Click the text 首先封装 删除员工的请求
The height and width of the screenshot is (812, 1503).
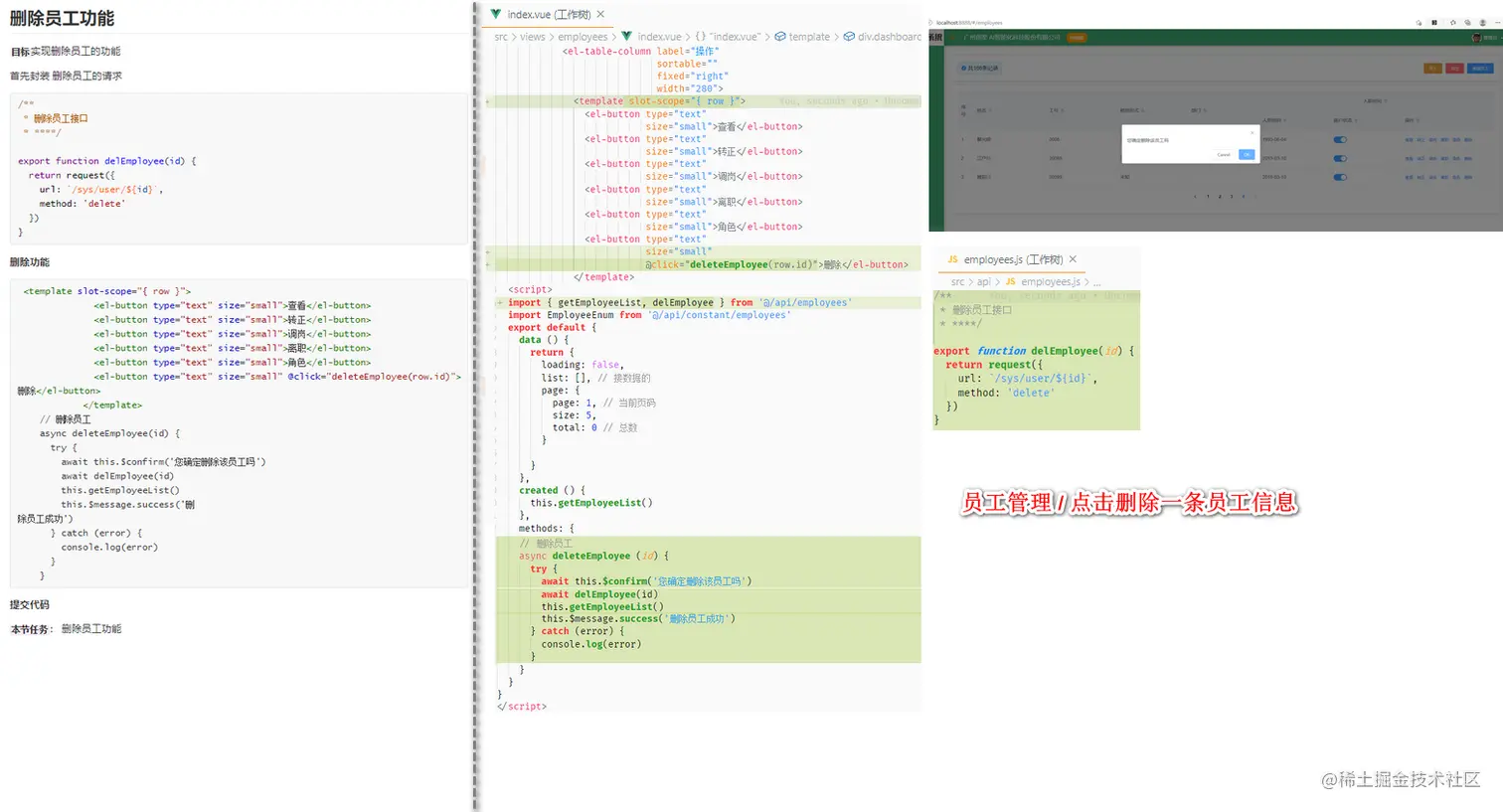point(67,76)
